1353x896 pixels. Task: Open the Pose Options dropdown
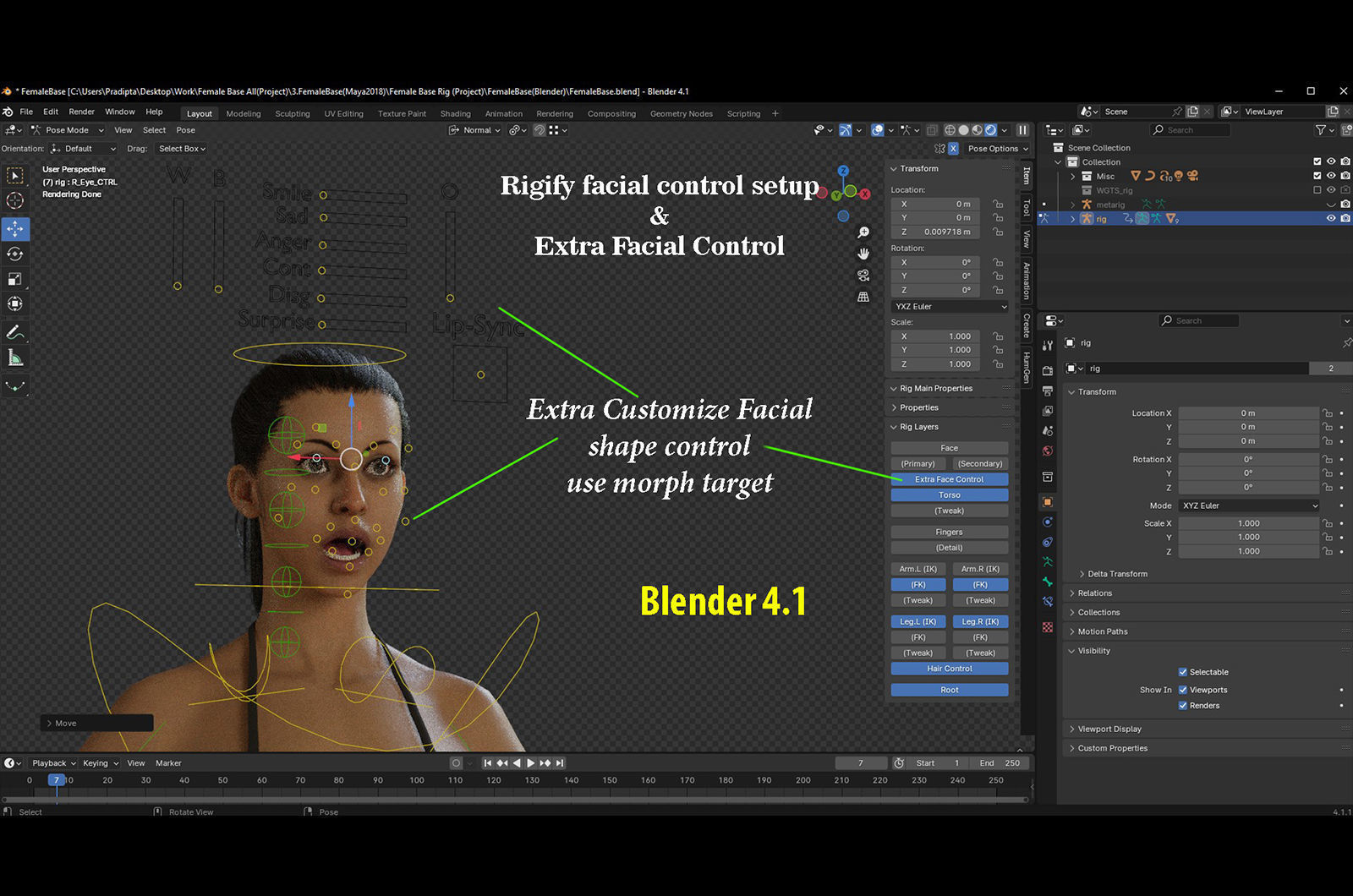point(997,148)
